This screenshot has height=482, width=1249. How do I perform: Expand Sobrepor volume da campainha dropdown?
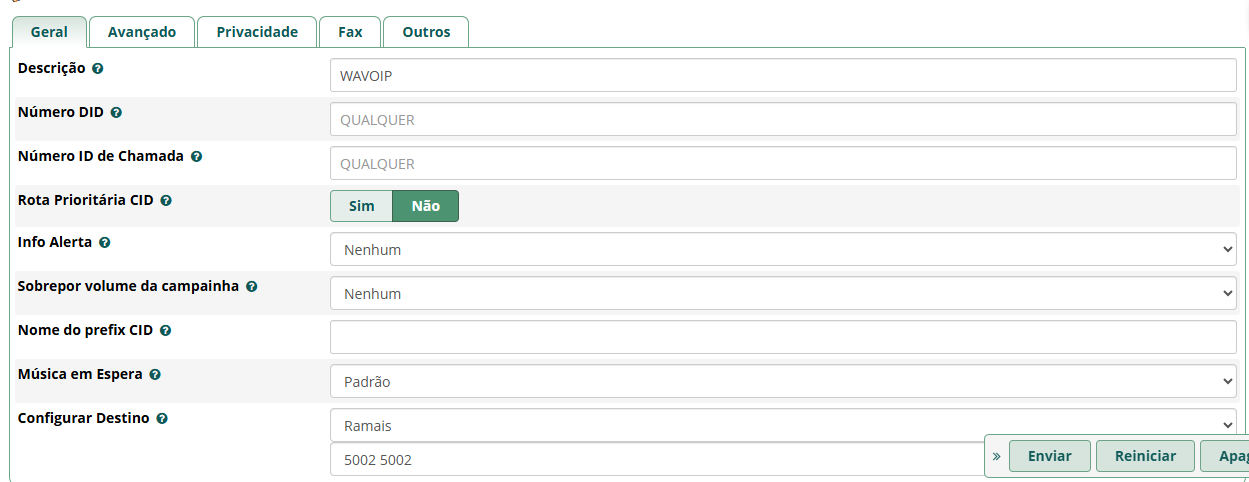click(783, 294)
